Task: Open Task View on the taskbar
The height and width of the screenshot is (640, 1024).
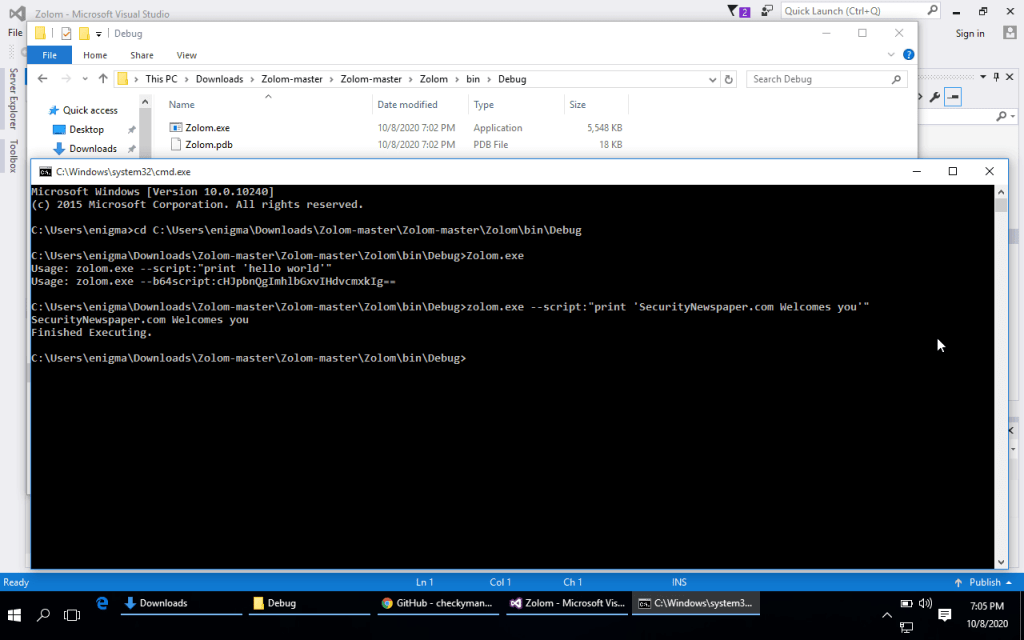Action: (x=72, y=615)
